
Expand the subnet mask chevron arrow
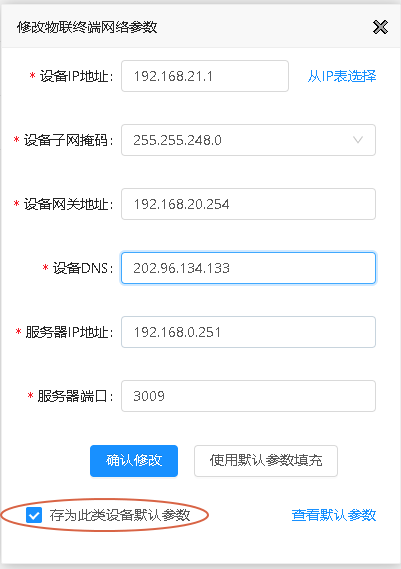[x=358, y=140]
